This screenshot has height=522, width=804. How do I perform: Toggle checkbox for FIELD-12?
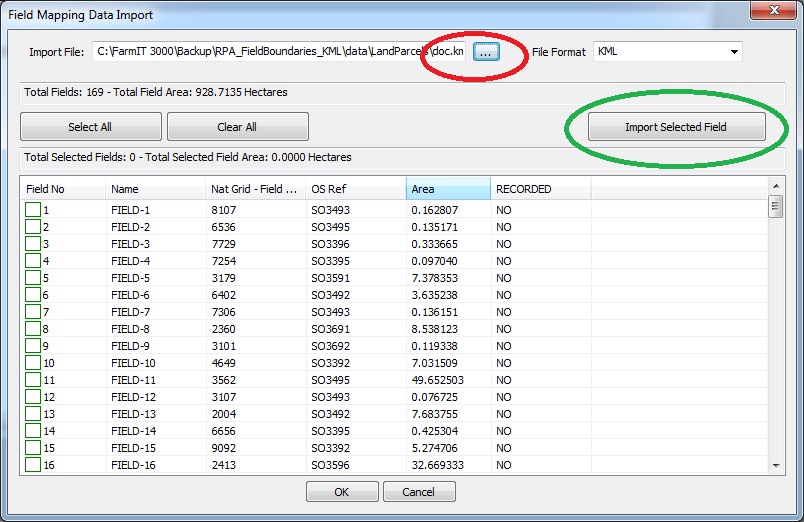[x=33, y=396]
